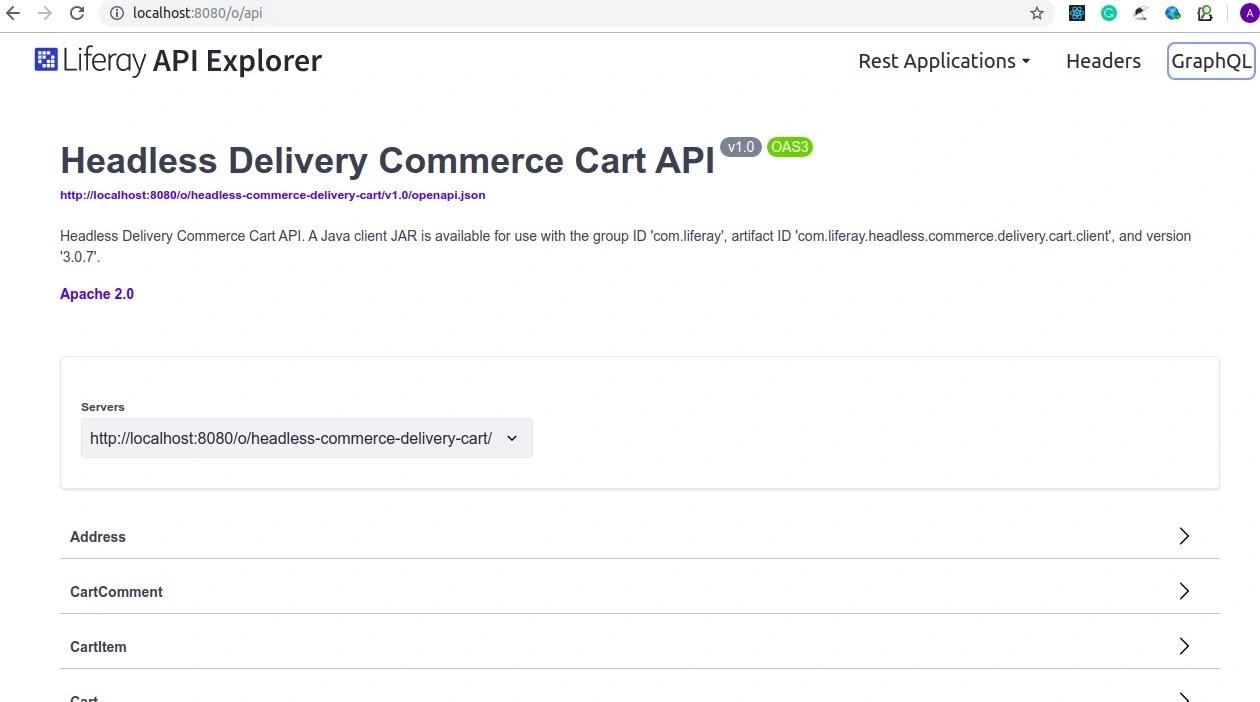Click the Address section title

pyautogui.click(x=98, y=537)
